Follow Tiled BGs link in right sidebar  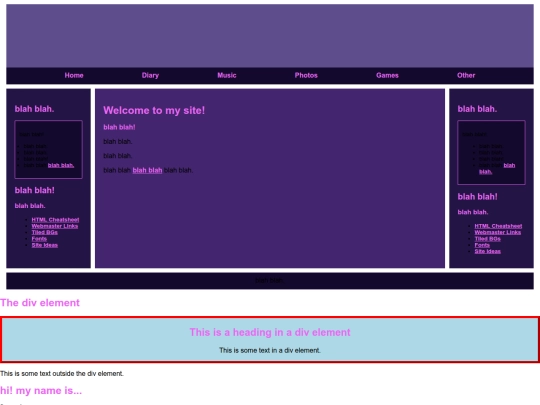tap(487, 238)
